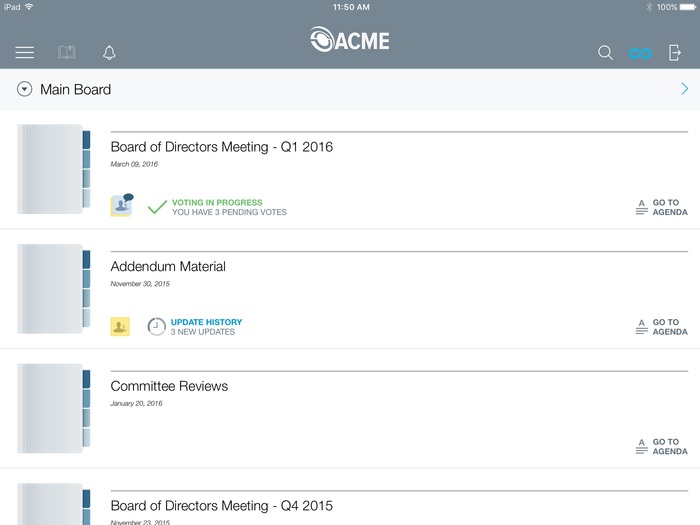Open Board of Directors Meeting Q4 2015 title
Image resolution: width=700 pixels, height=525 pixels.
[x=221, y=506]
